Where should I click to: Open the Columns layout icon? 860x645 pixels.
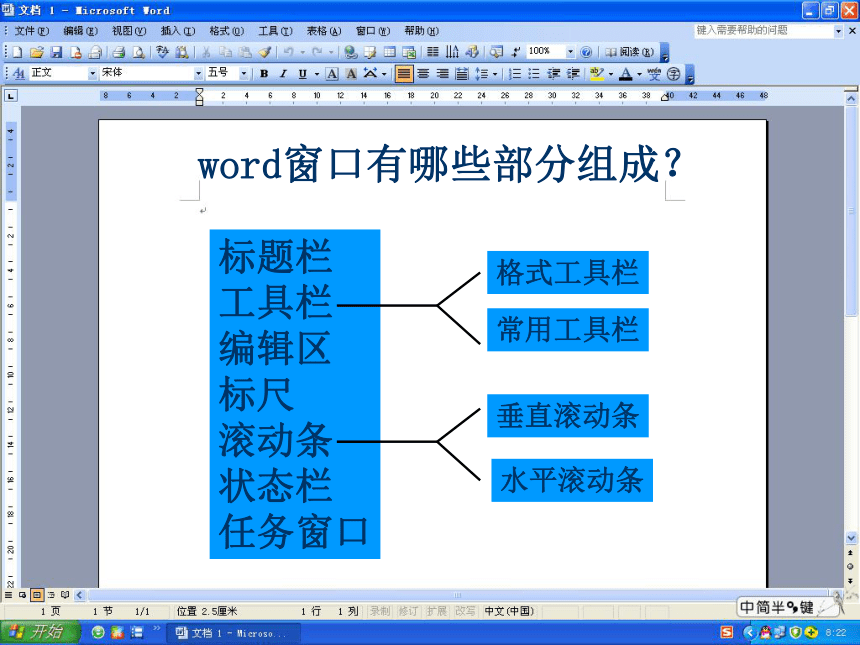[433, 52]
